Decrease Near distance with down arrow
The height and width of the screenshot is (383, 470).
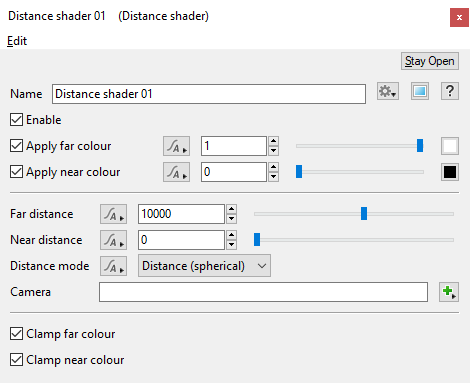(231, 245)
